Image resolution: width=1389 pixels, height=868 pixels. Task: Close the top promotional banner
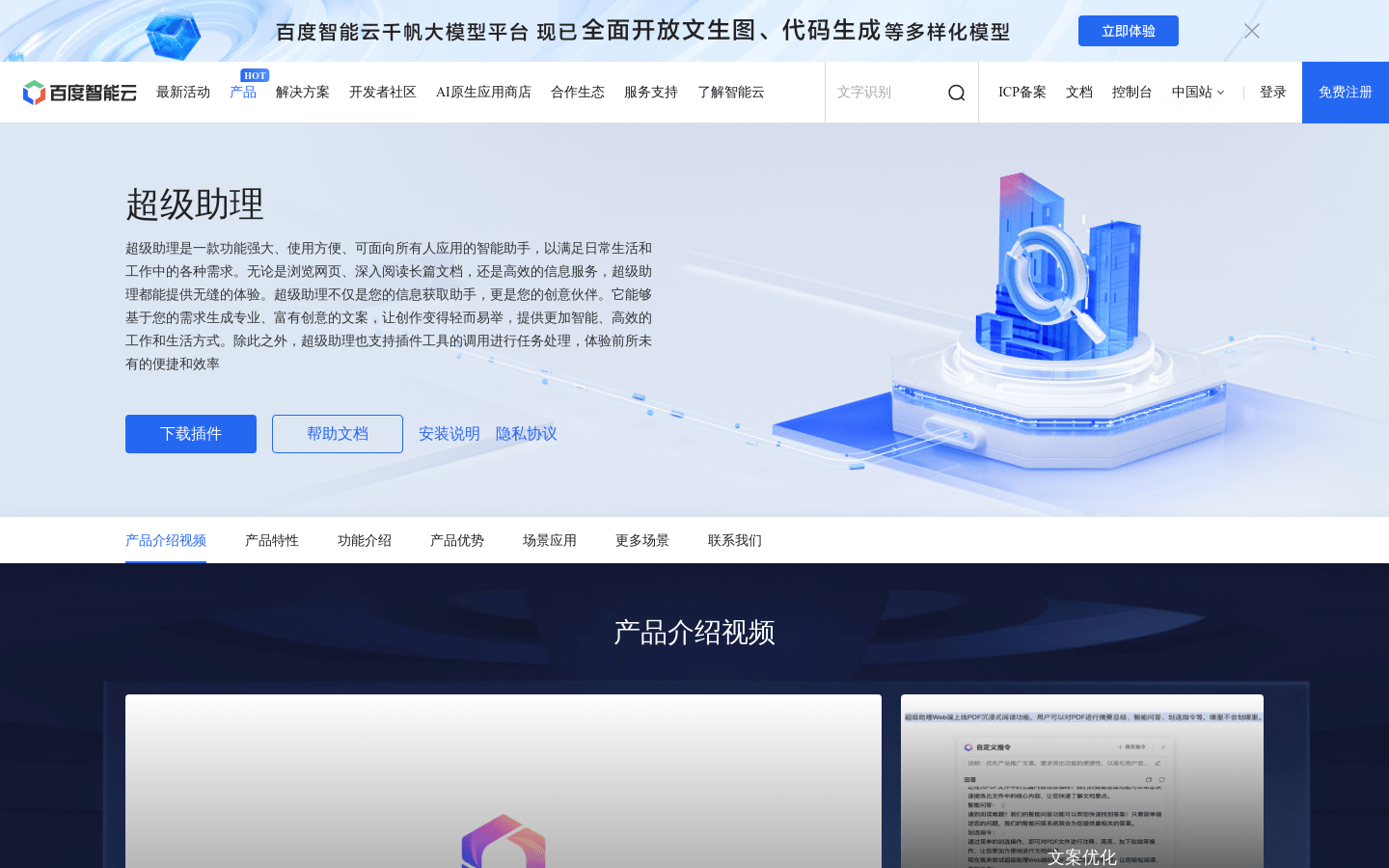1251,31
